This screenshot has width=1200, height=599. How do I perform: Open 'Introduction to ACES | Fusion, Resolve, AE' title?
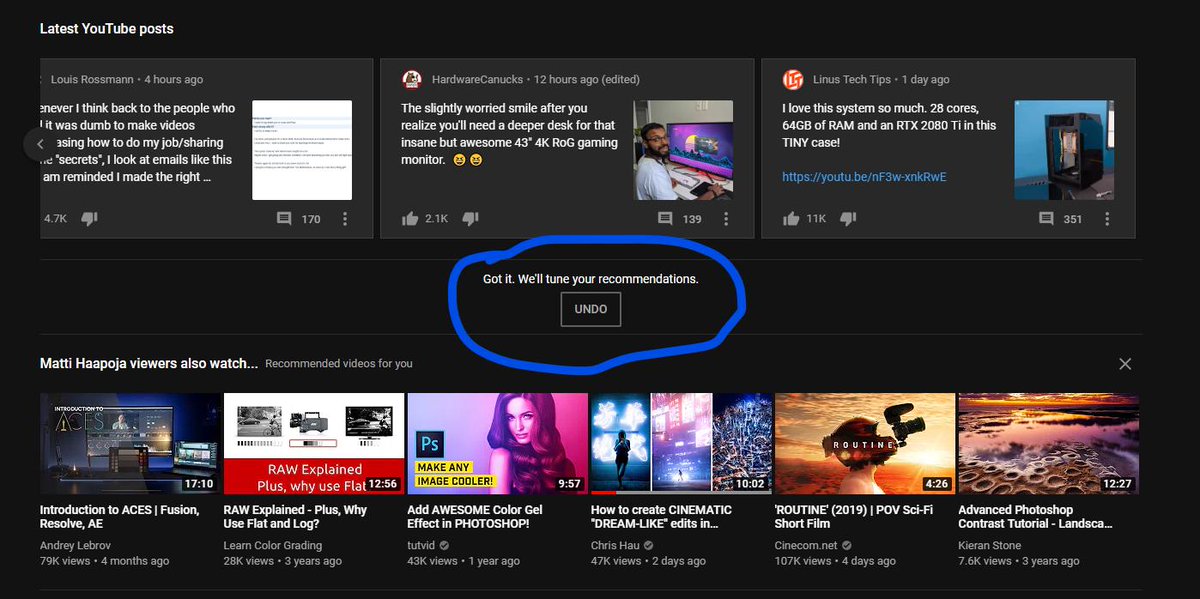(x=120, y=517)
